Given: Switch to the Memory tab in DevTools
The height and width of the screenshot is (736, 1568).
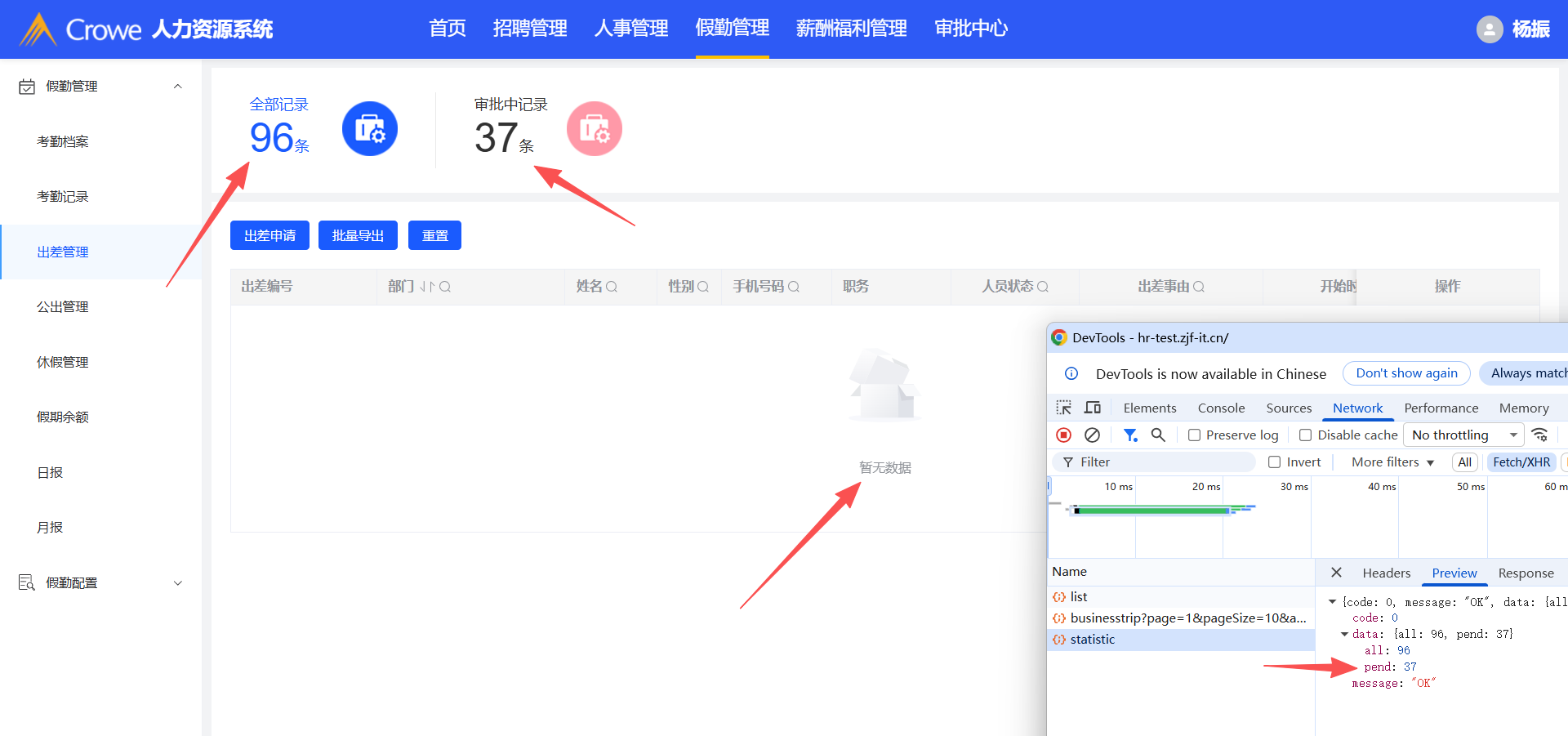Looking at the screenshot, I should 1524,408.
